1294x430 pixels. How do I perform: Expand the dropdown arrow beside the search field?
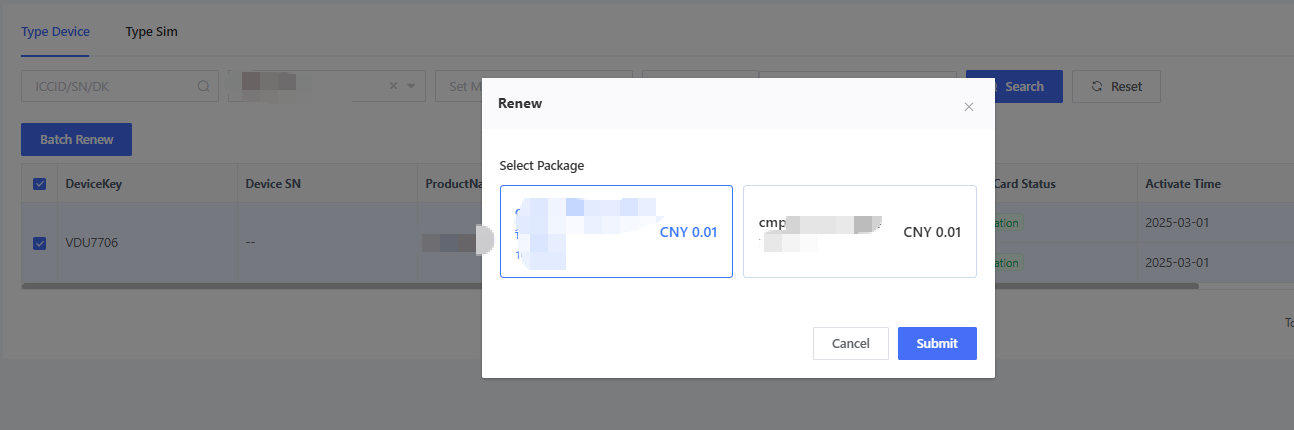[411, 87]
